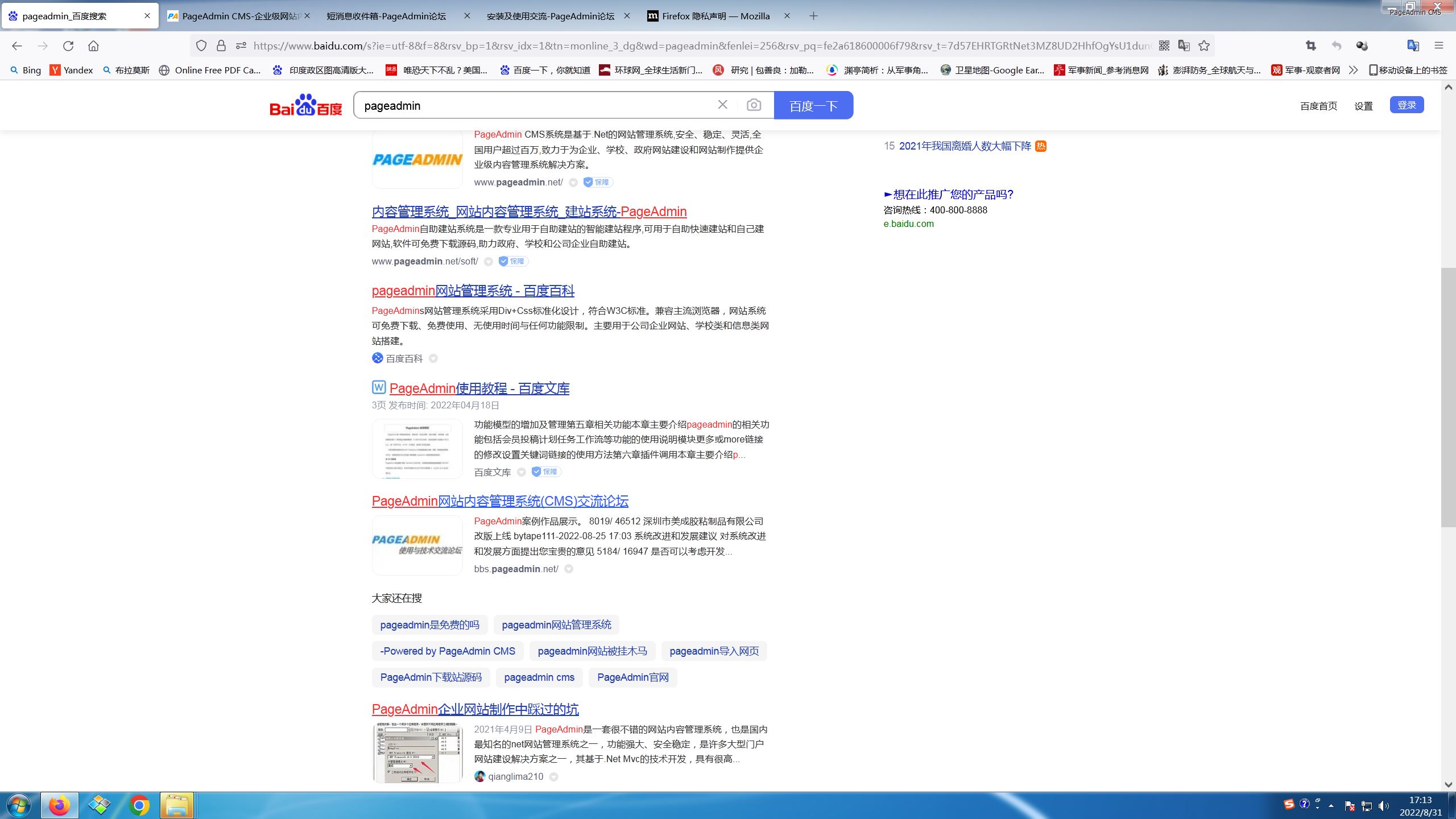Open the browser home page icon
Screen dimensions: 1456x819
click(93, 45)
